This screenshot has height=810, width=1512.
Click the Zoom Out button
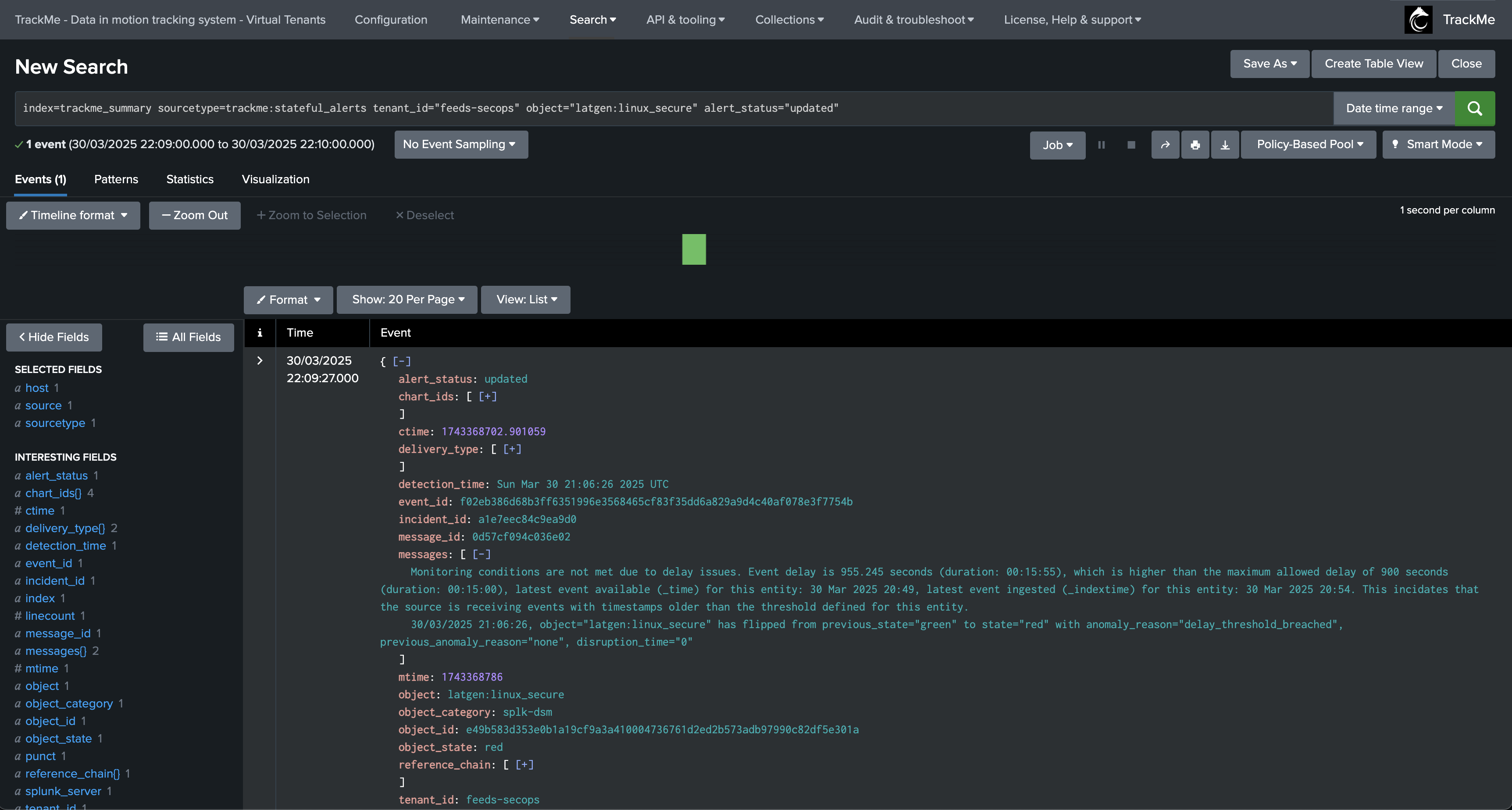[195, 216]
